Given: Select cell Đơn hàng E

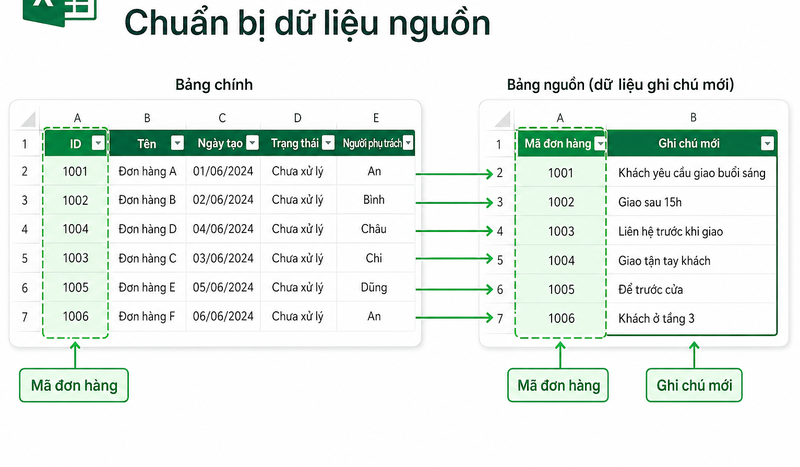Looking at the screenshot, I should (147, 287).
